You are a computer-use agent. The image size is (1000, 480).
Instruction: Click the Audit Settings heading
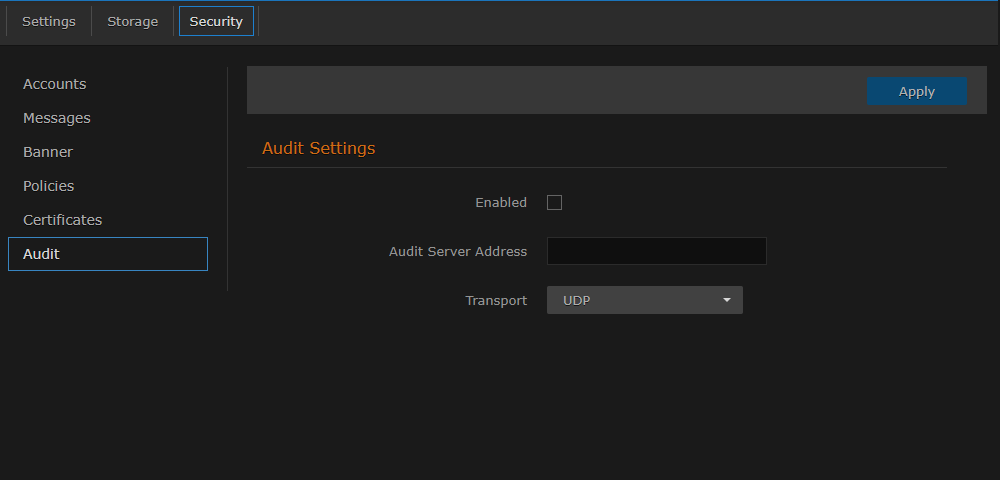pos(318,148)
